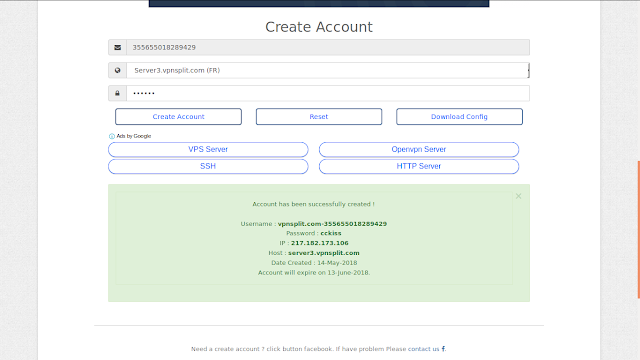Click the Ads by Google label
The width and height of the screenshot is (640, 360).
pos(134,136)
